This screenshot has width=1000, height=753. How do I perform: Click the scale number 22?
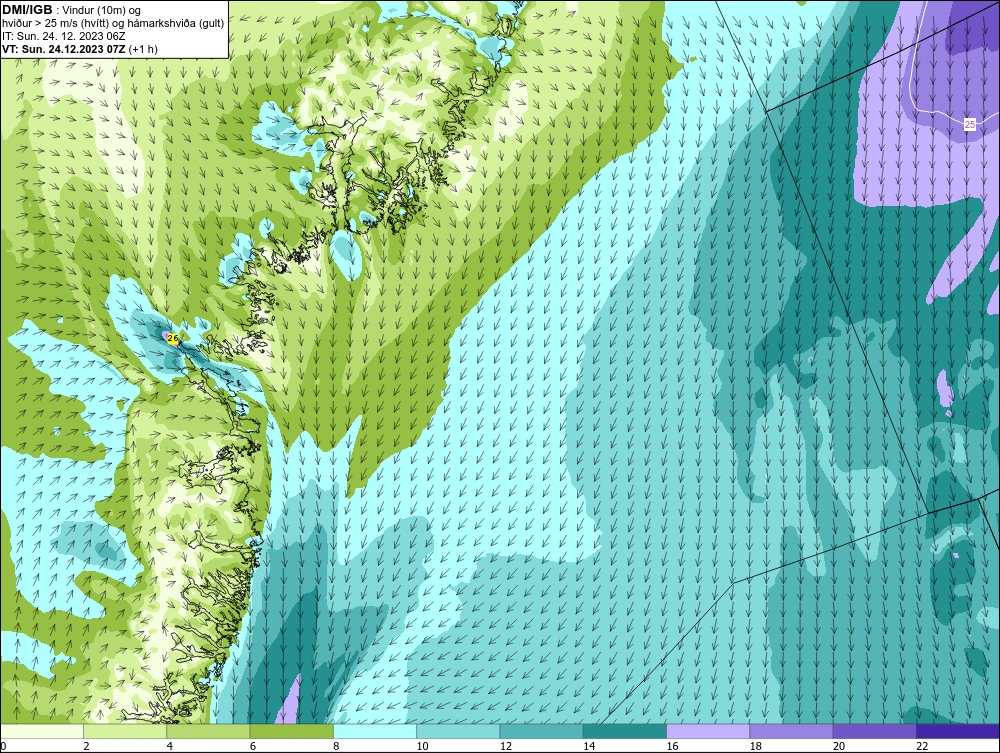point(922,746)
